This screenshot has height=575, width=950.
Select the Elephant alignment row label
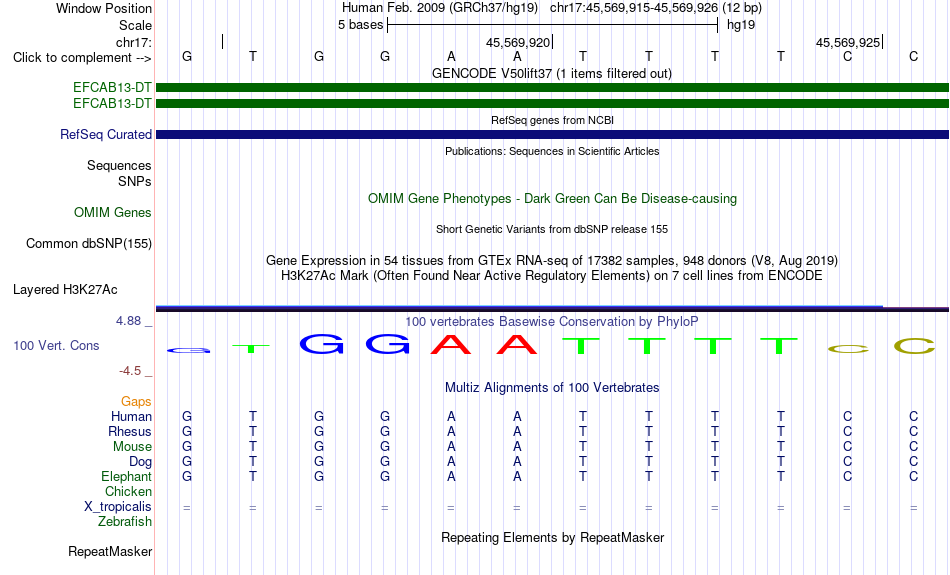pyautogui.click(x=127, y=477)
